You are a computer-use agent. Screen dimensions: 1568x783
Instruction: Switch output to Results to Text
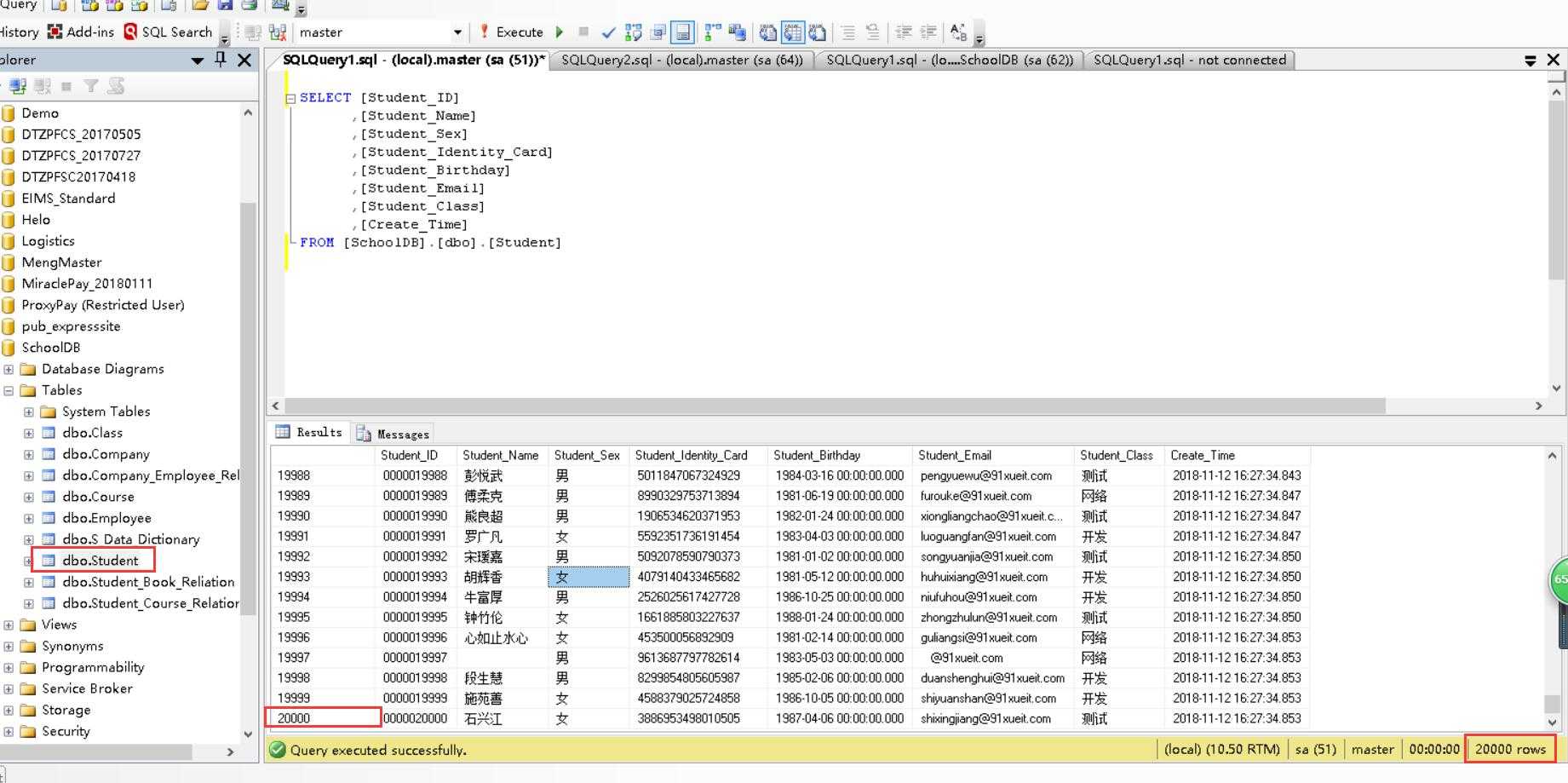pyautogui.click(x=768, y=32)
